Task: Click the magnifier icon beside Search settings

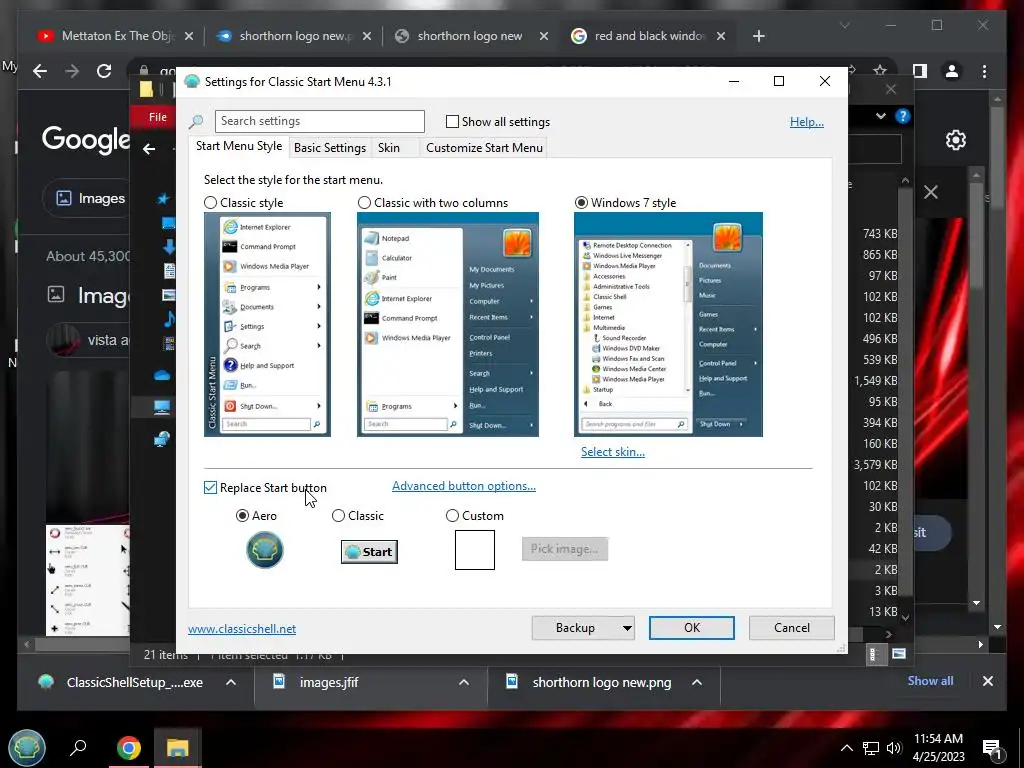Action: click(196, 121)
